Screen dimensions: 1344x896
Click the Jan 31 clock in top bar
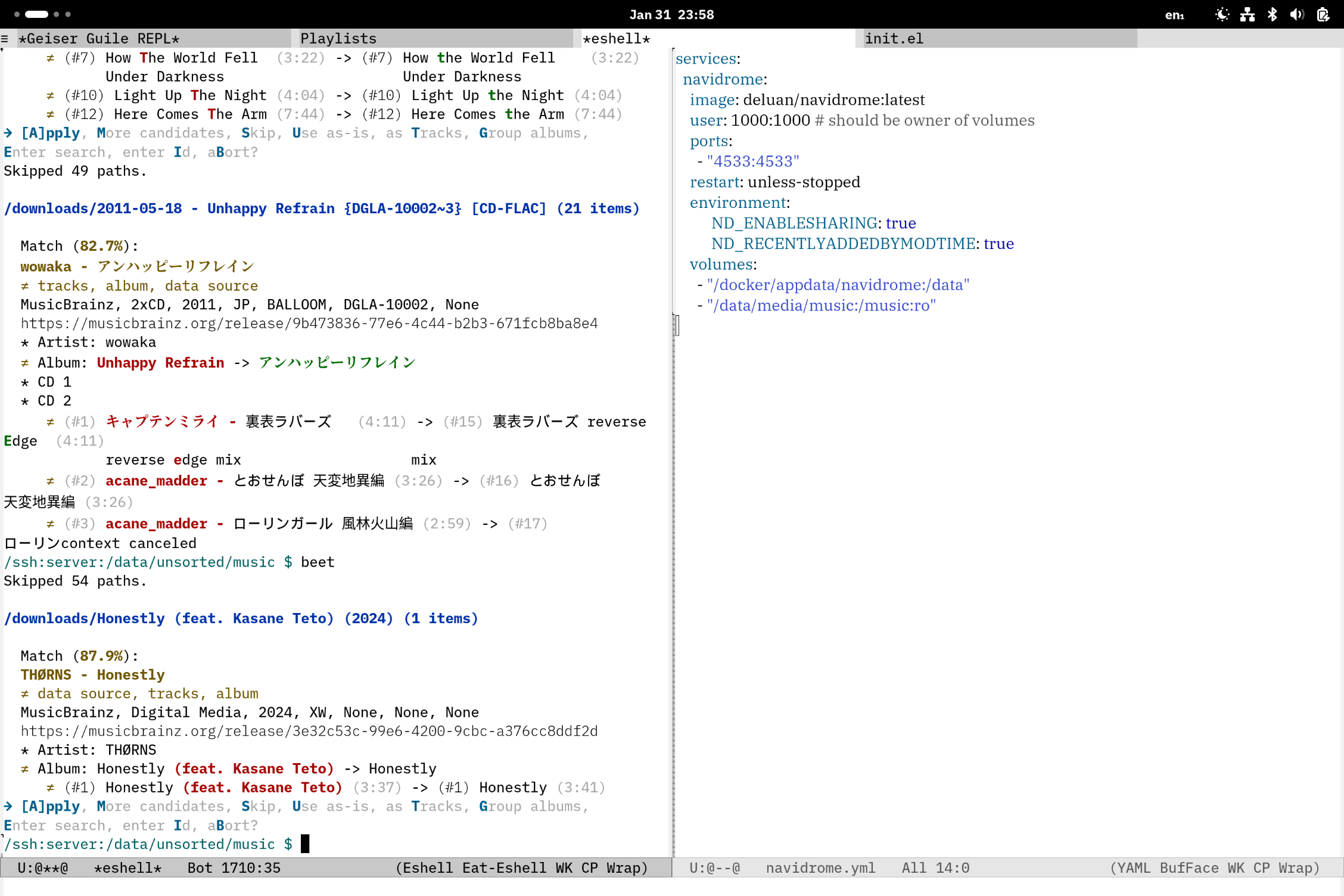pos(671,14)
